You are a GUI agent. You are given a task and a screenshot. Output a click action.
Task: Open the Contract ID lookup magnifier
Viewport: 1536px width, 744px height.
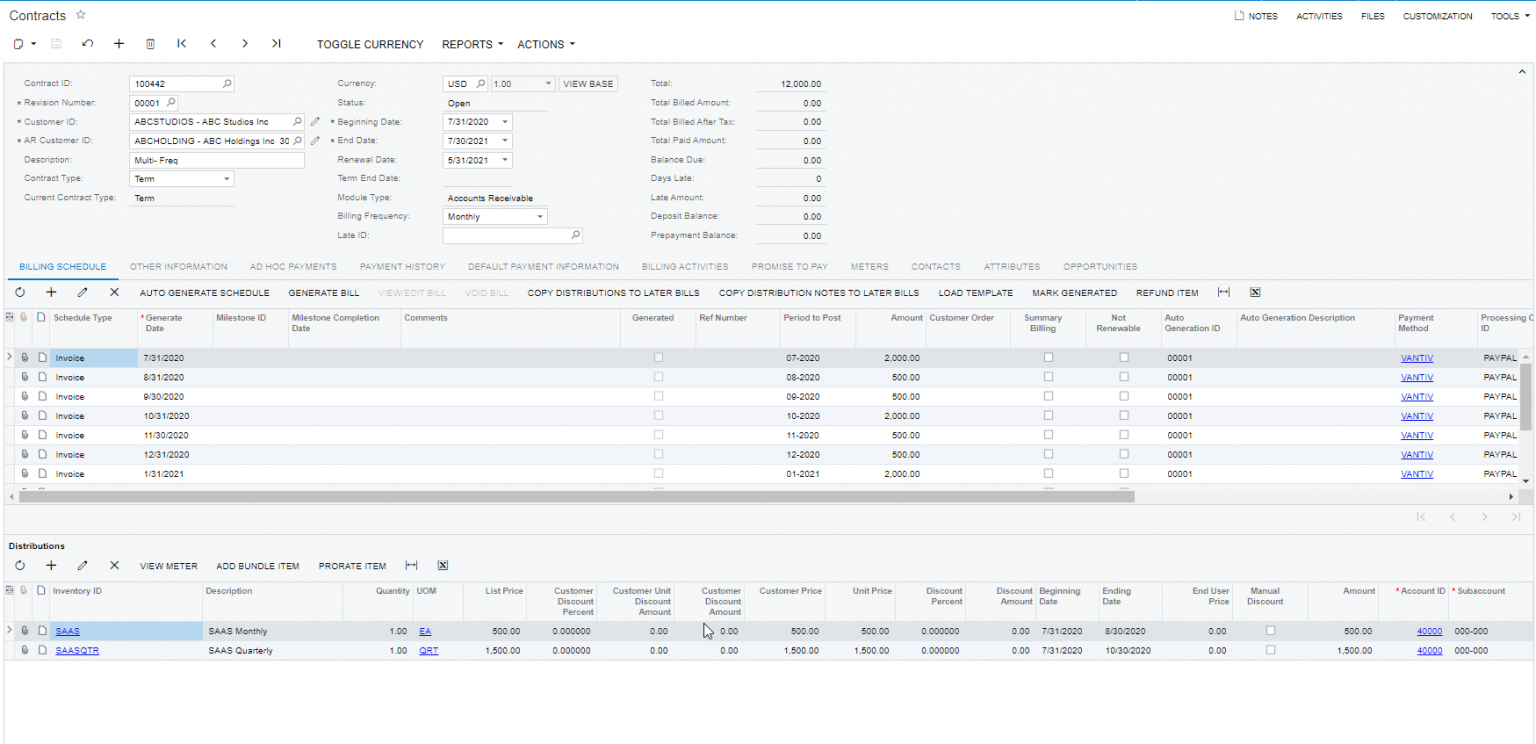(227, 83)
